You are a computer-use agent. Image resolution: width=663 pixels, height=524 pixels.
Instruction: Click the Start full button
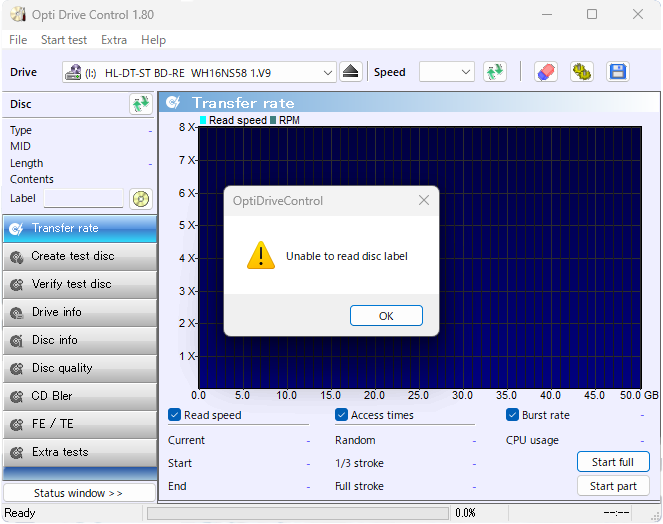click(613, 462)
